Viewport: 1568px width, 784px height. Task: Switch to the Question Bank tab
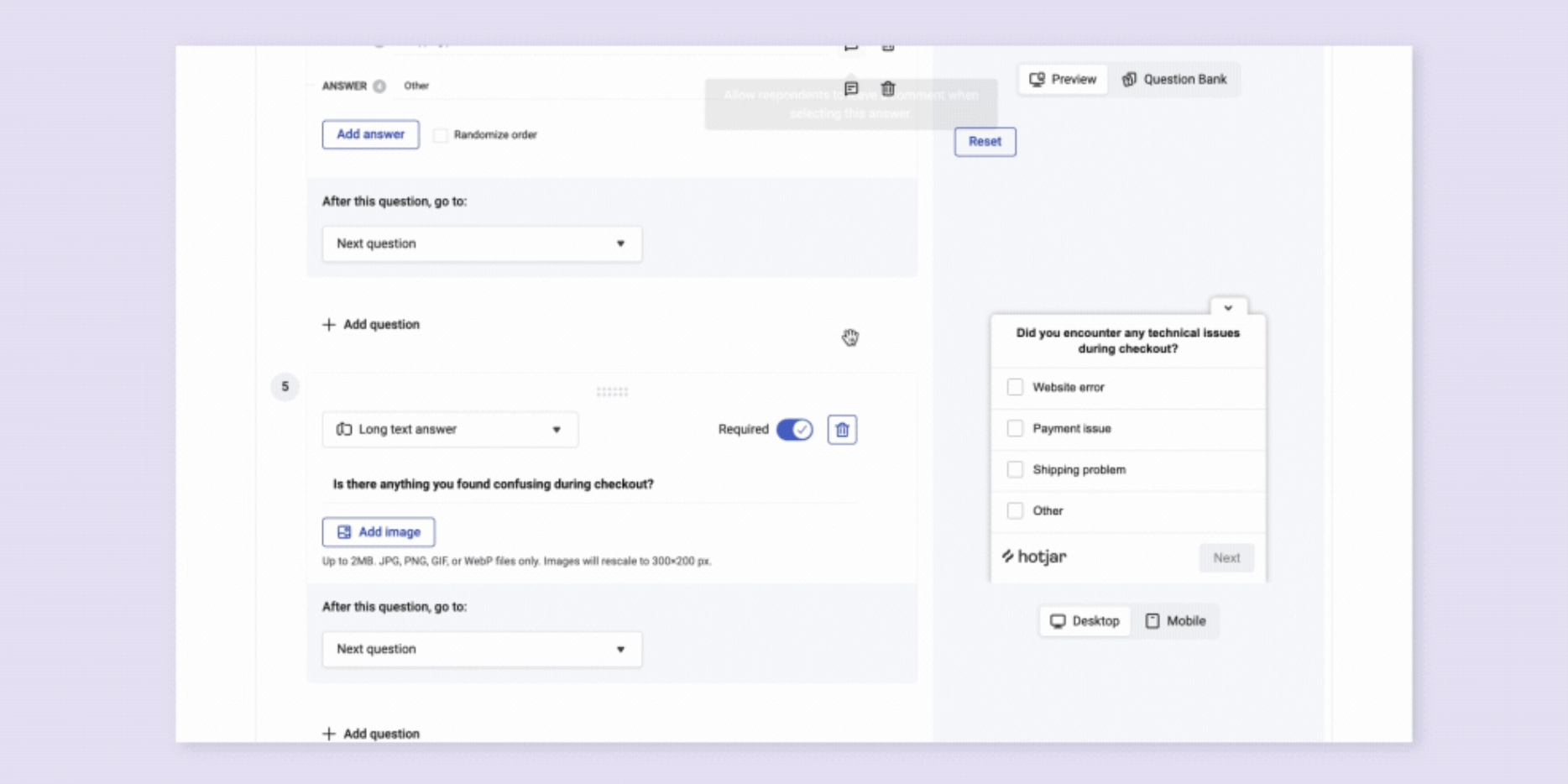pos(1175,80)
